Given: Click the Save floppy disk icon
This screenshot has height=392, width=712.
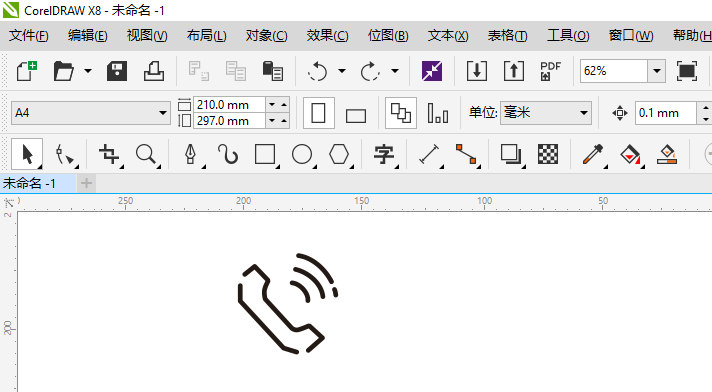Looking at the screenshot, I should point(117,71).
